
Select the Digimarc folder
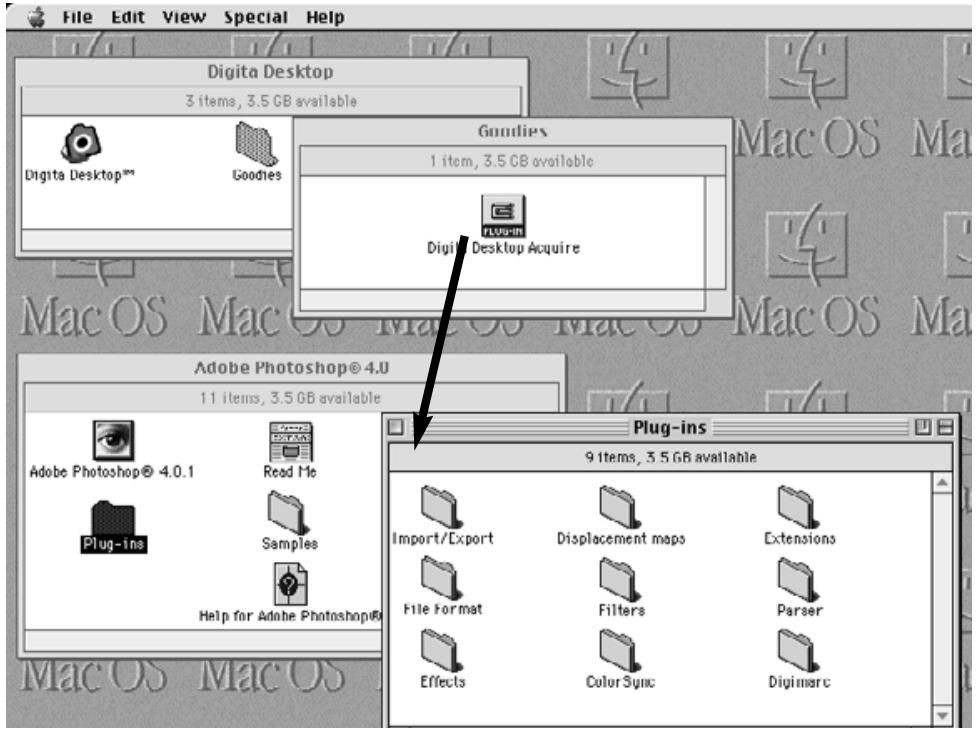pyautogui.click(x=799, y=651)
